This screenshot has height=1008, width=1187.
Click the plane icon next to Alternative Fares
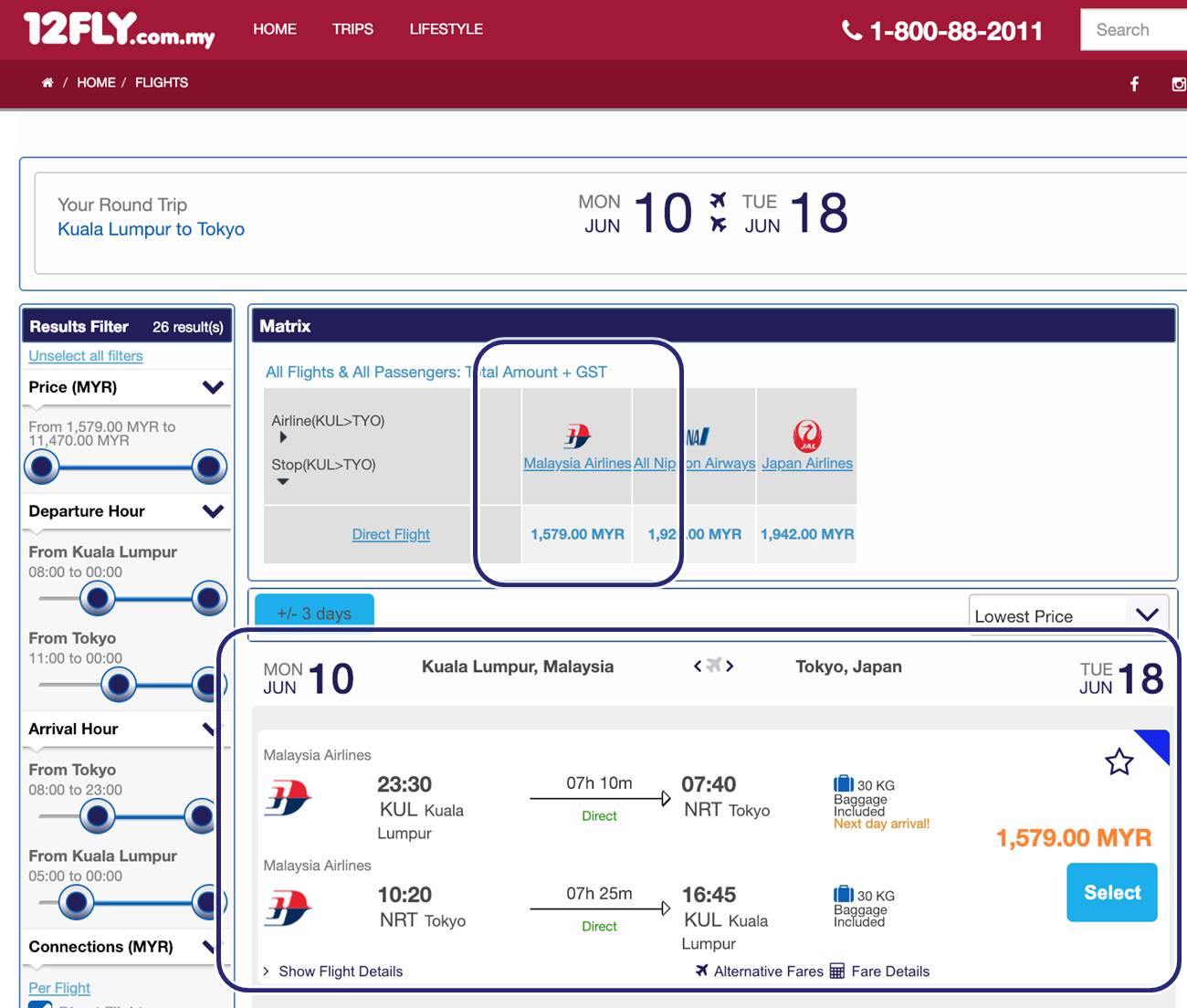[701, 971]
